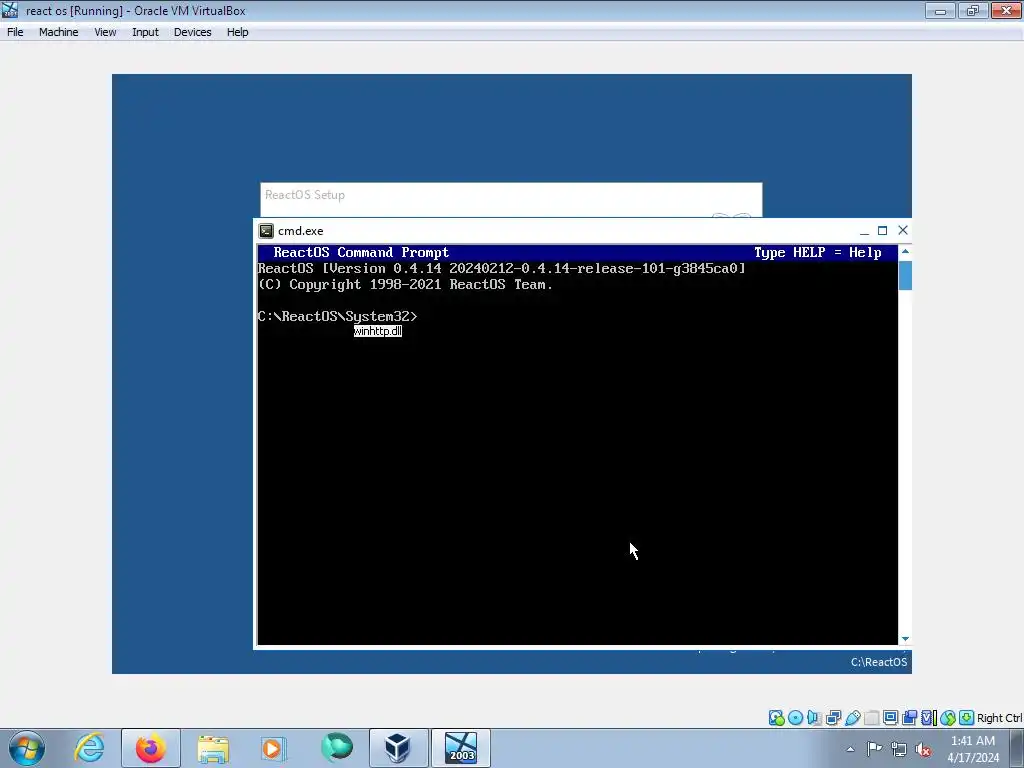Screen dimensions: 1024x768
Task: Click the green globe taskbar icon
Action: [x=336, y=748]
